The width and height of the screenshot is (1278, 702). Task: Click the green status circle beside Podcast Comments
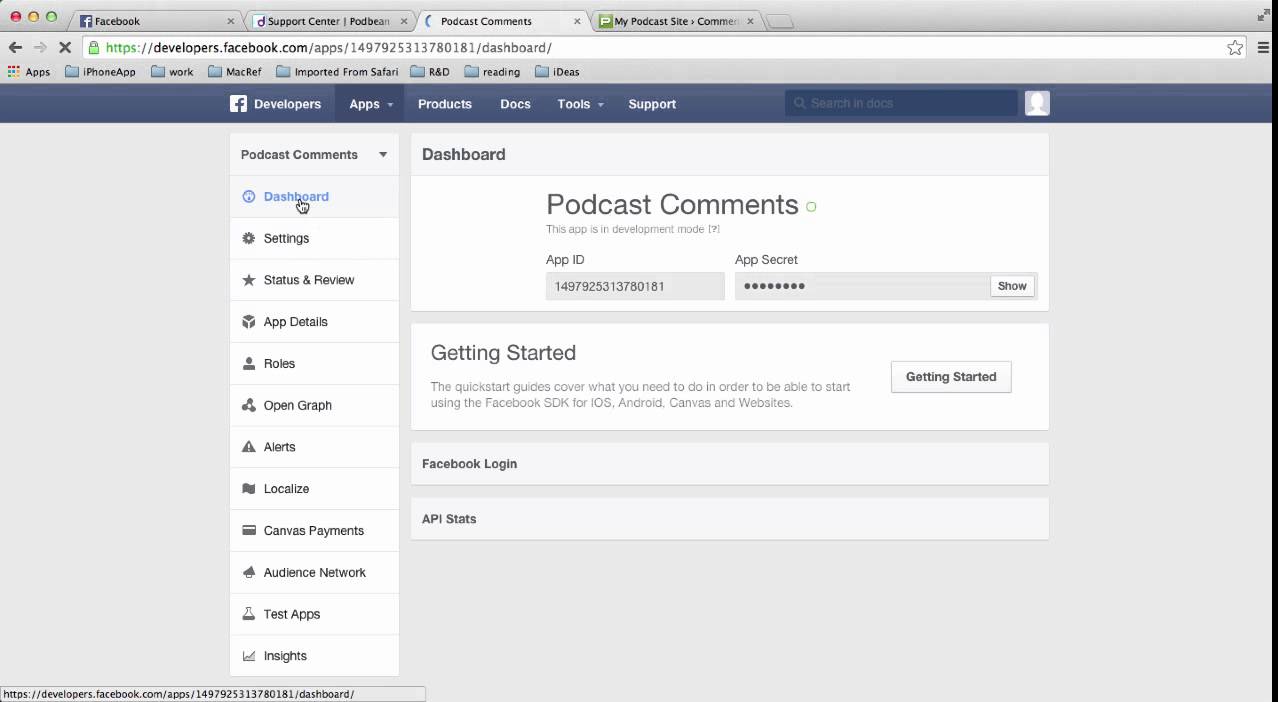[x=811, y=207]
